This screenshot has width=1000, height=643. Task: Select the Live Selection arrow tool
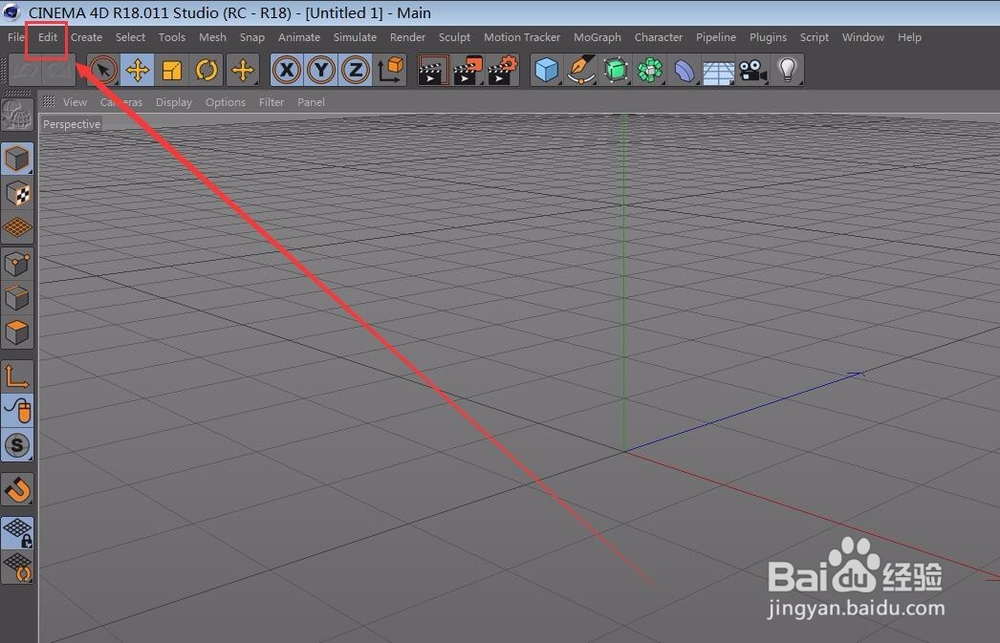[103, 70]
